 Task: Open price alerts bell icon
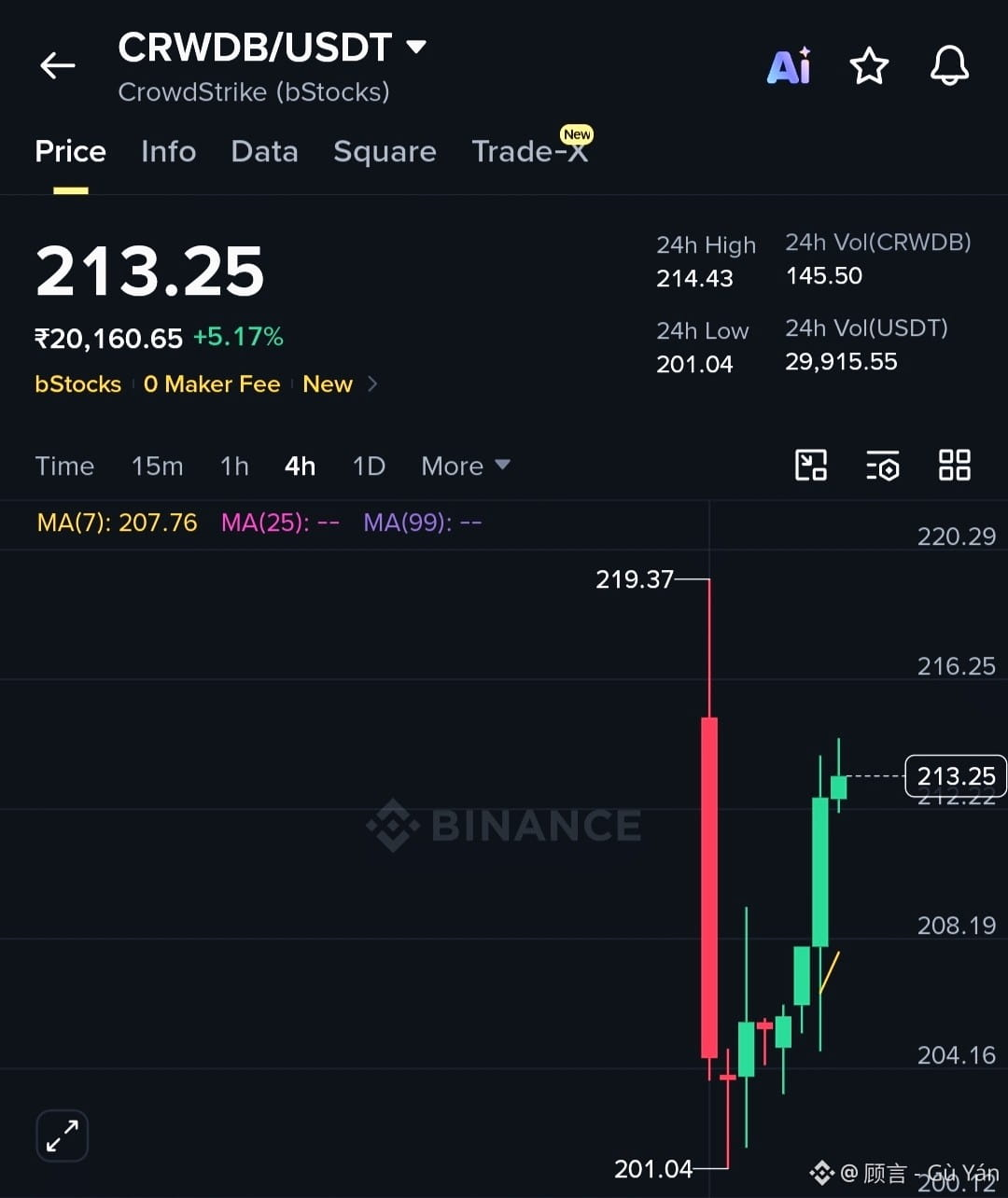tap(950, 66)
